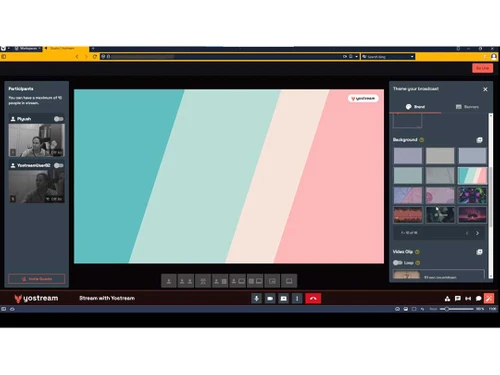500x375 pixels.
Task: Click the Loop info help icon
Action: (x=418, y=263)
